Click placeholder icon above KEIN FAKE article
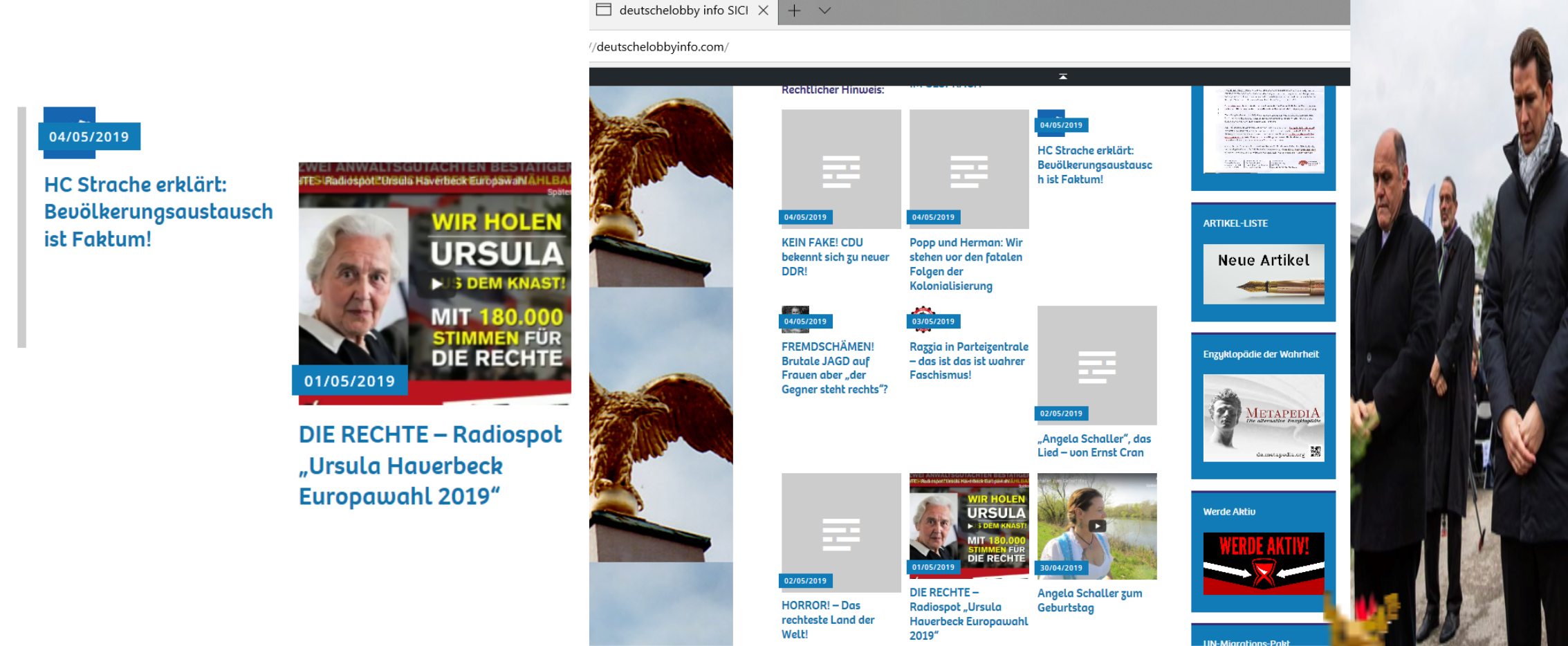 (x=840, y=172)
